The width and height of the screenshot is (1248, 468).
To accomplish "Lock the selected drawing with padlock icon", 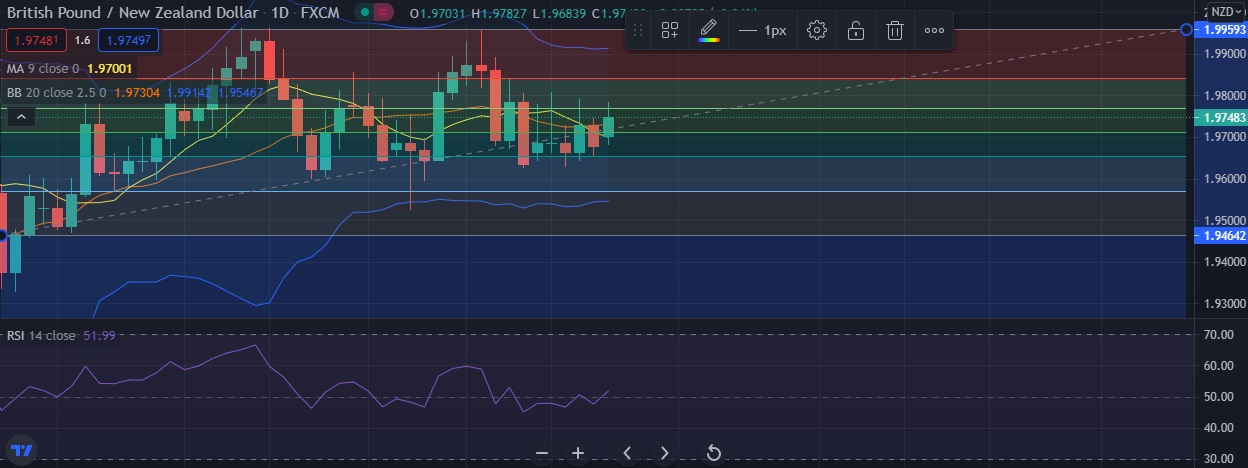I will pos(856,31).
